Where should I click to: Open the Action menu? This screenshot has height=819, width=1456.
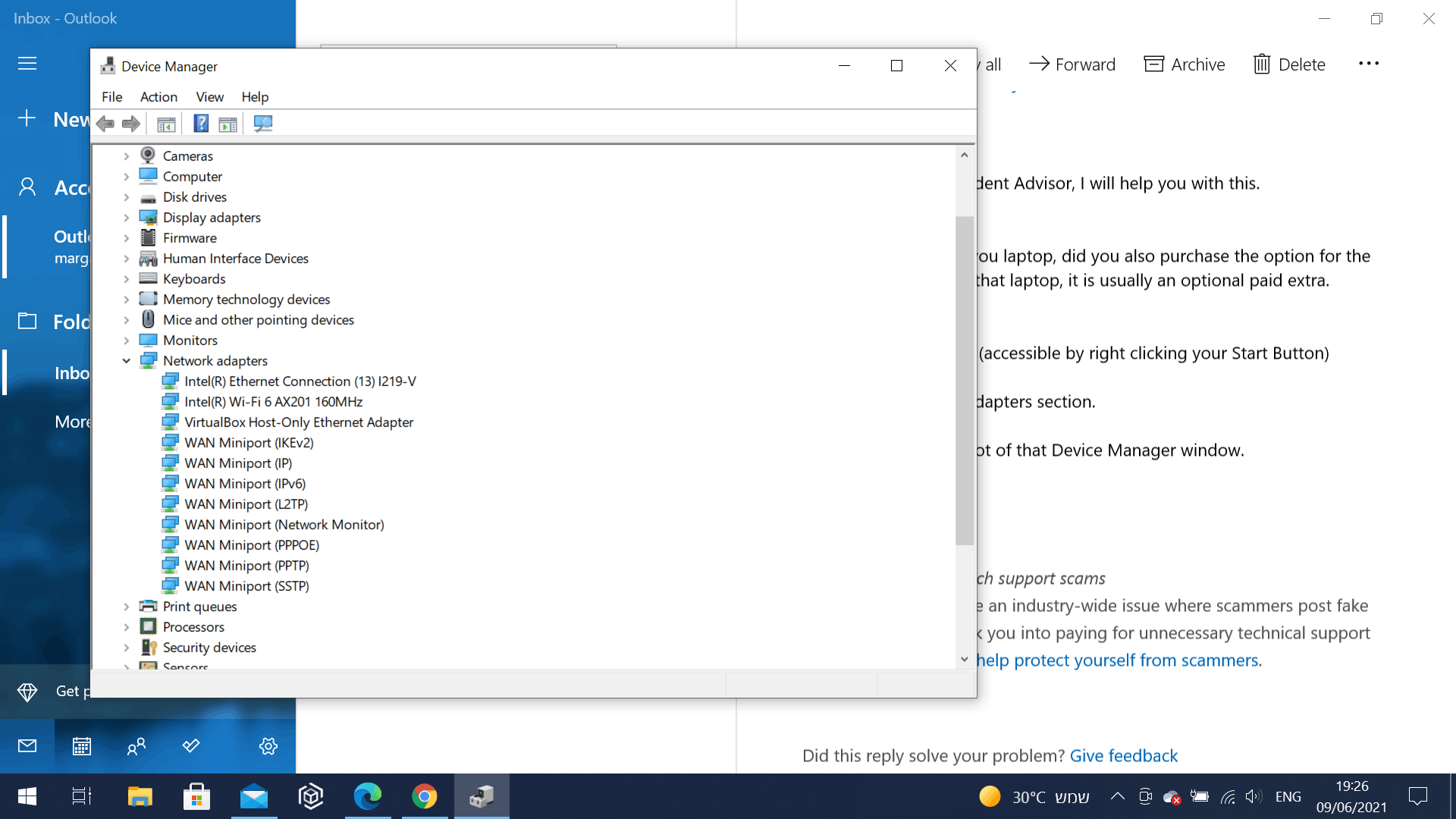pos(158,97)
